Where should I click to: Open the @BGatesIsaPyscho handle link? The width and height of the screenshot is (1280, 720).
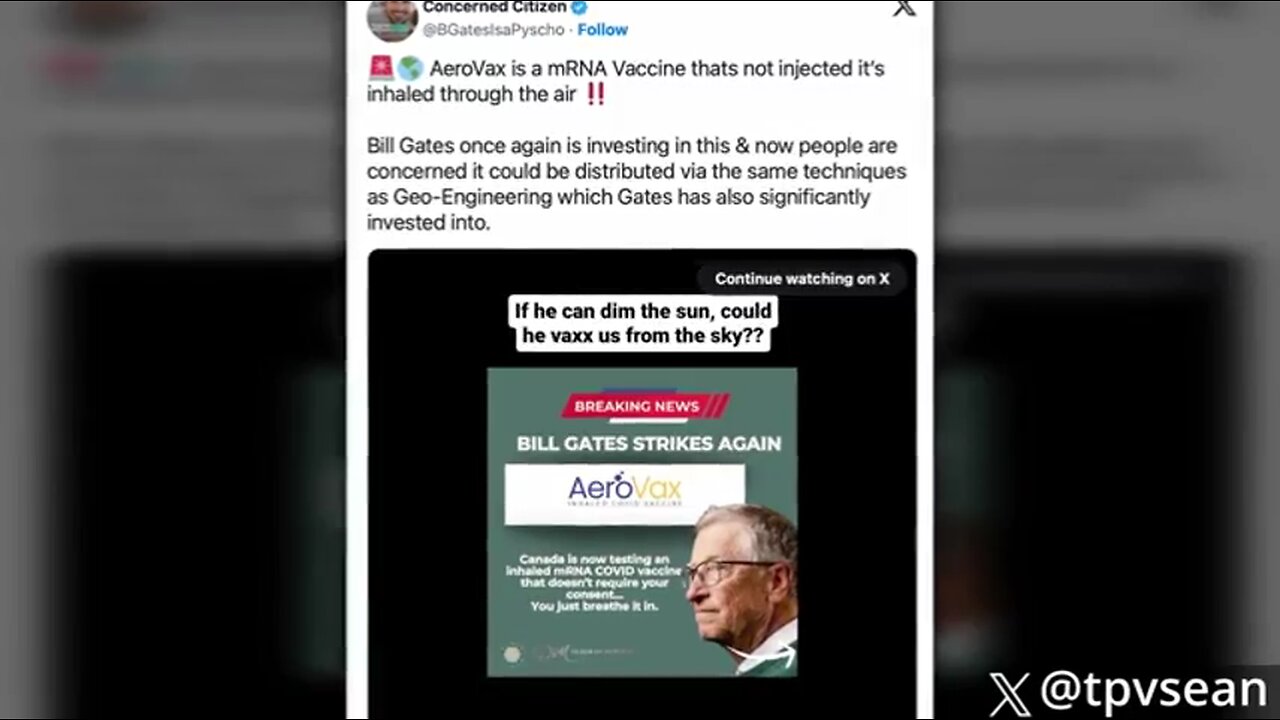(x=493, y=29)
